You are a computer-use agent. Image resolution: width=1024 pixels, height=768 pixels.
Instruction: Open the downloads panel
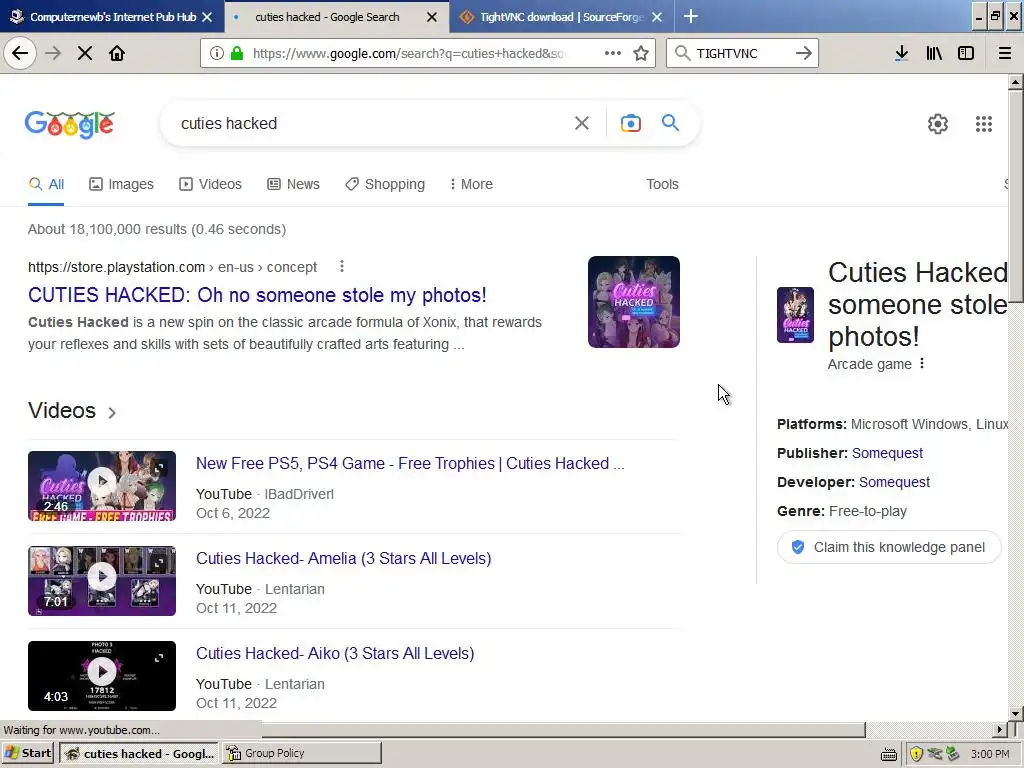[901, 53]
